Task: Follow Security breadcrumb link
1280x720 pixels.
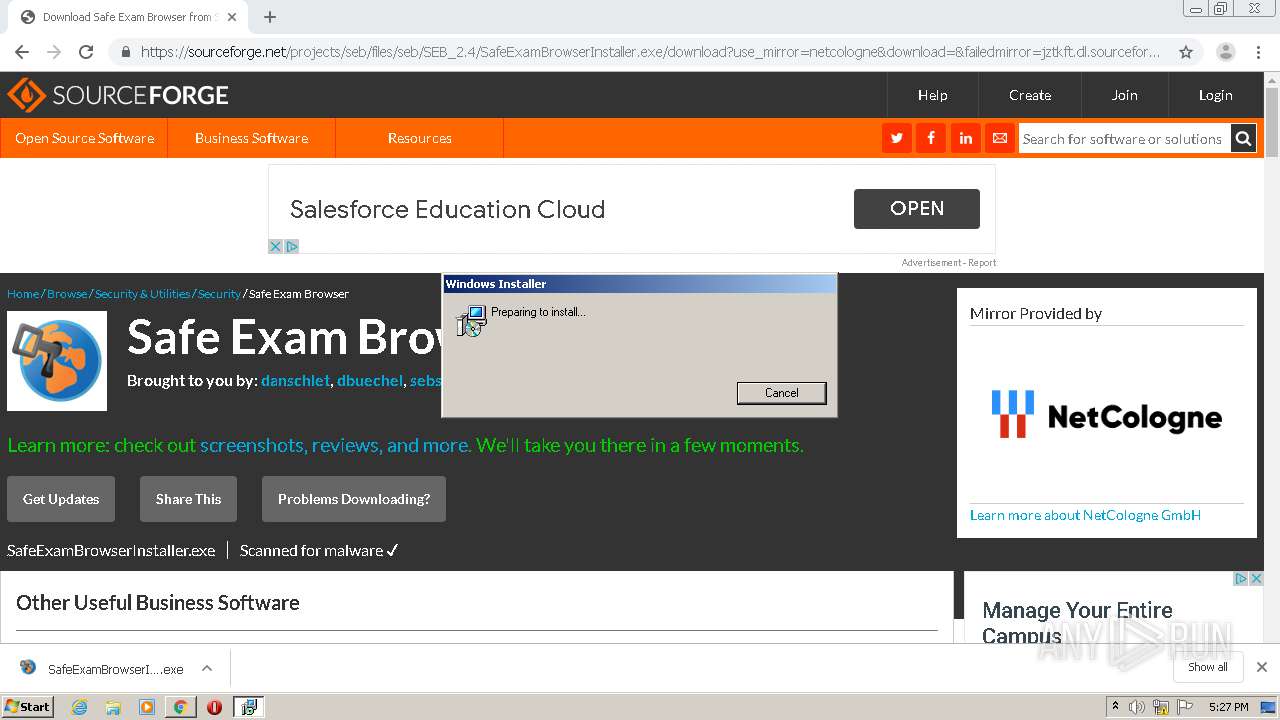Action: 219,294
